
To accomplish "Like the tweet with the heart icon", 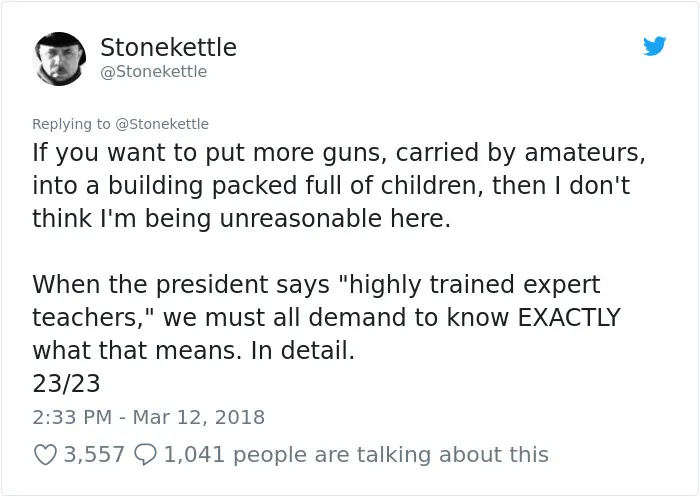I will [45, 455].
